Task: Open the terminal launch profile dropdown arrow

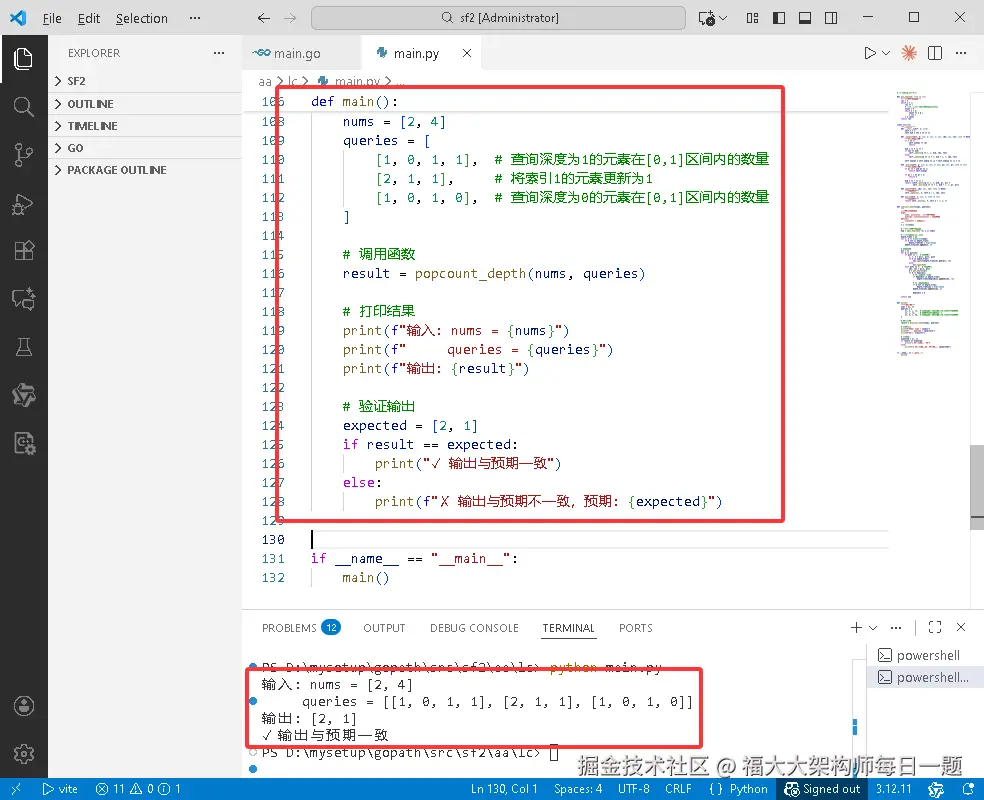Action: coord(873,627)
